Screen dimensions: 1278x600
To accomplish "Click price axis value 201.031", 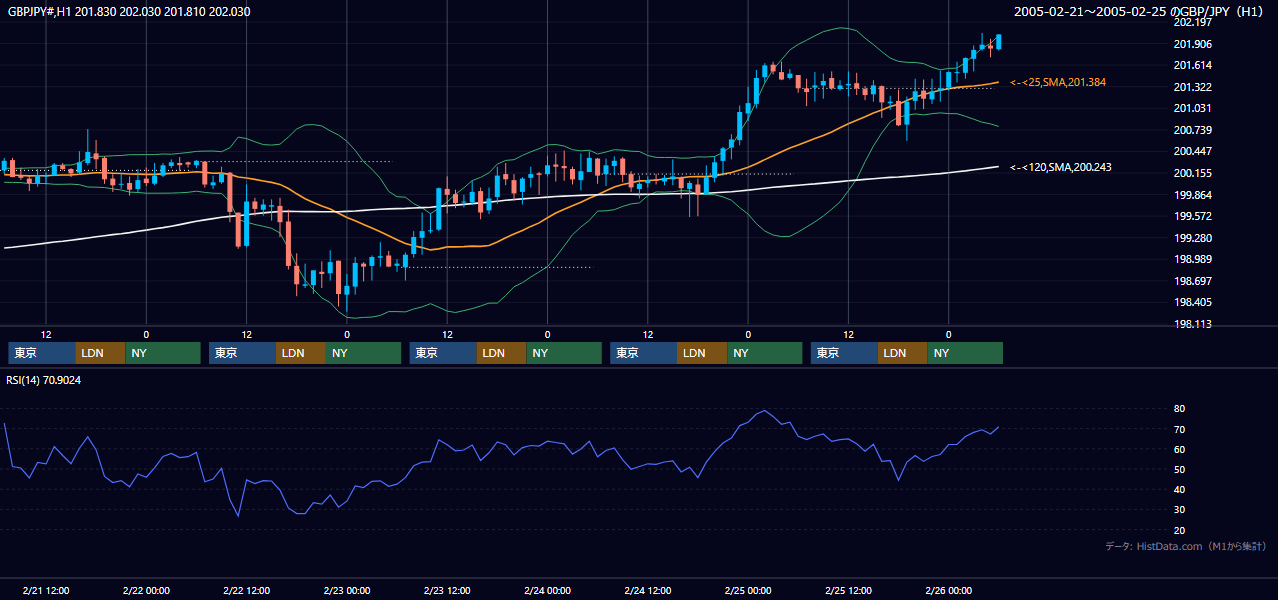I will click(x=1193, y=108).
